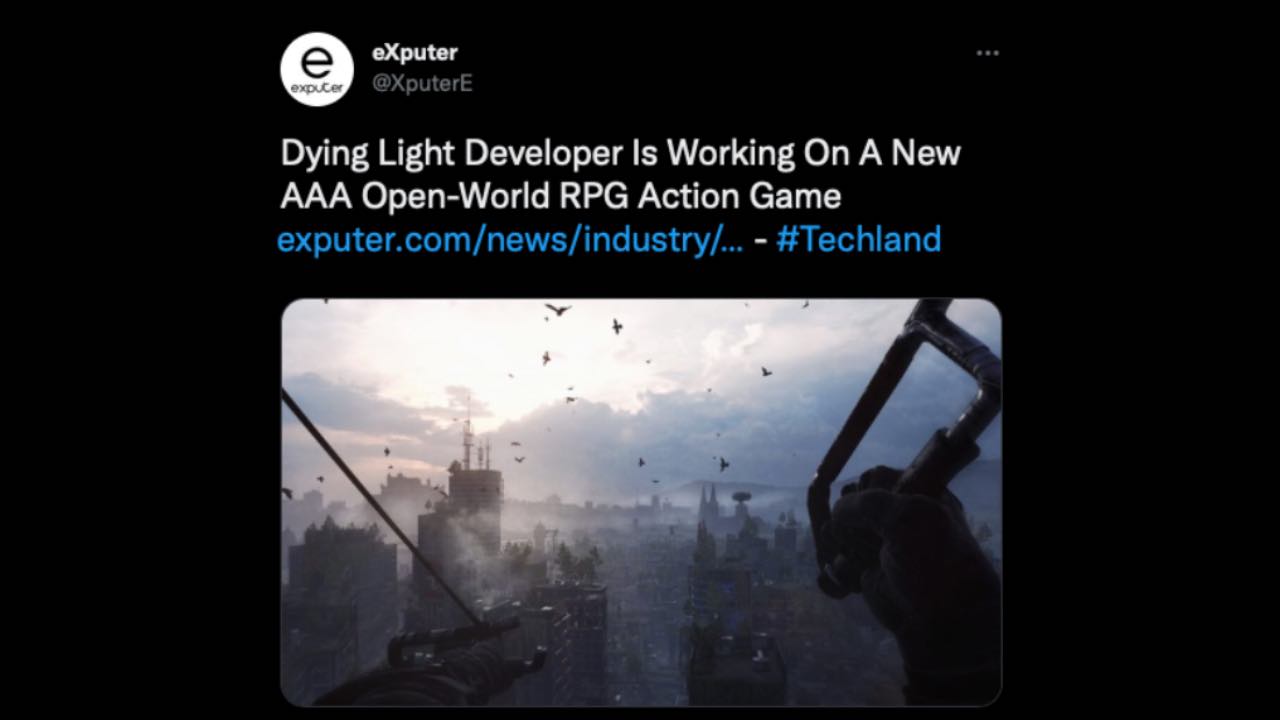Select the text "AAA Open-World RPG Action Game"
This screenshot has height=720, width=1280.
tap(560, 196)
